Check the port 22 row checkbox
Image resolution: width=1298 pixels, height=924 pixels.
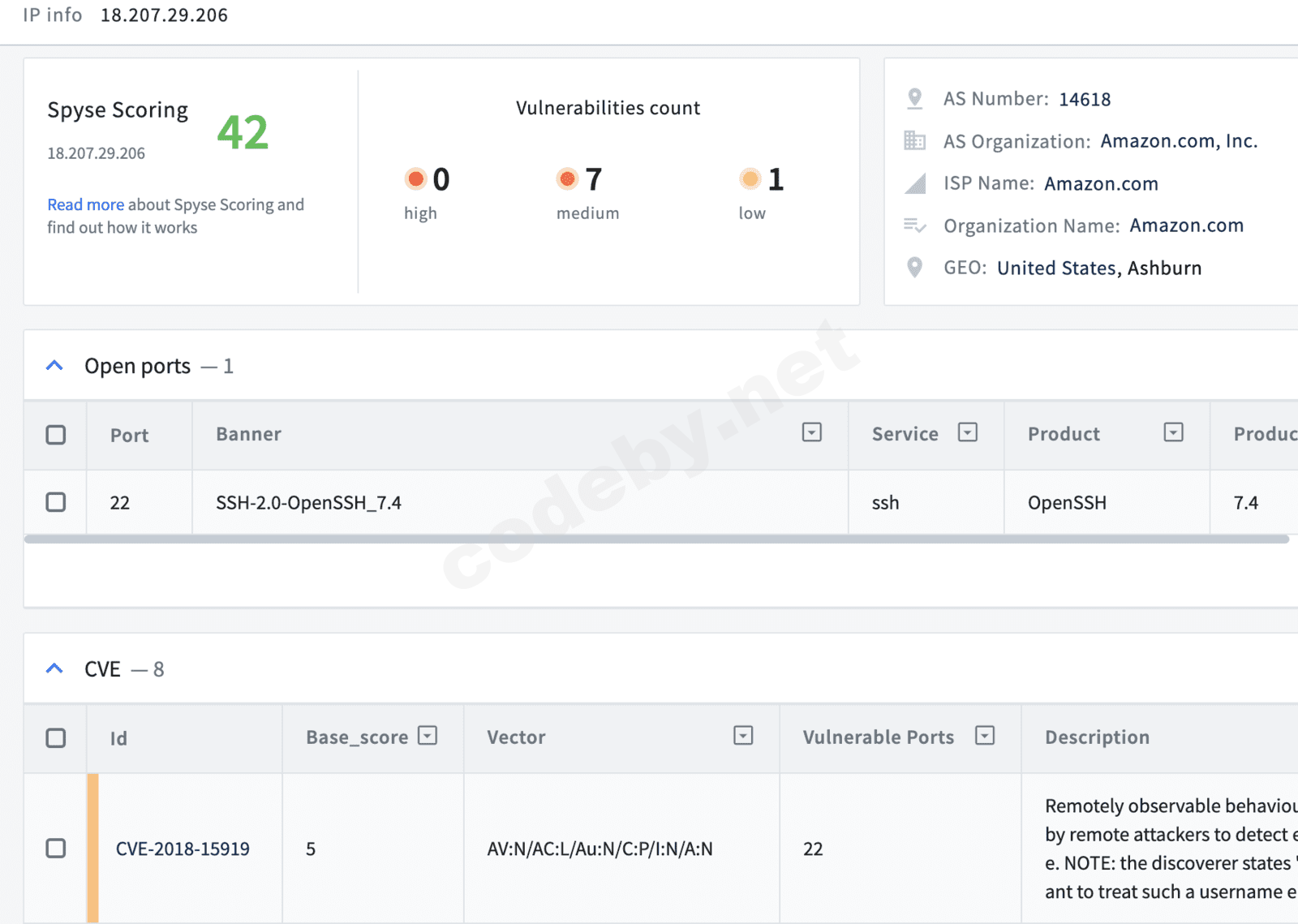pos(56,502)
